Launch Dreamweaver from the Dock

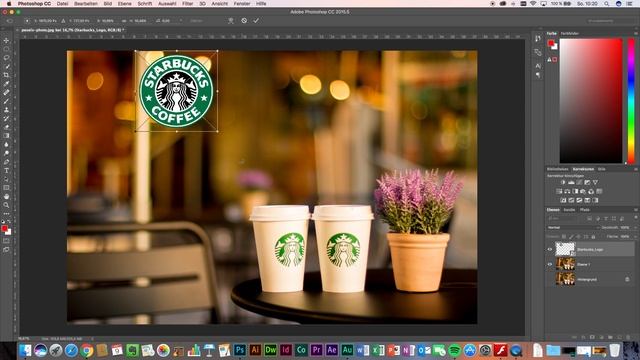click(270, 350)
